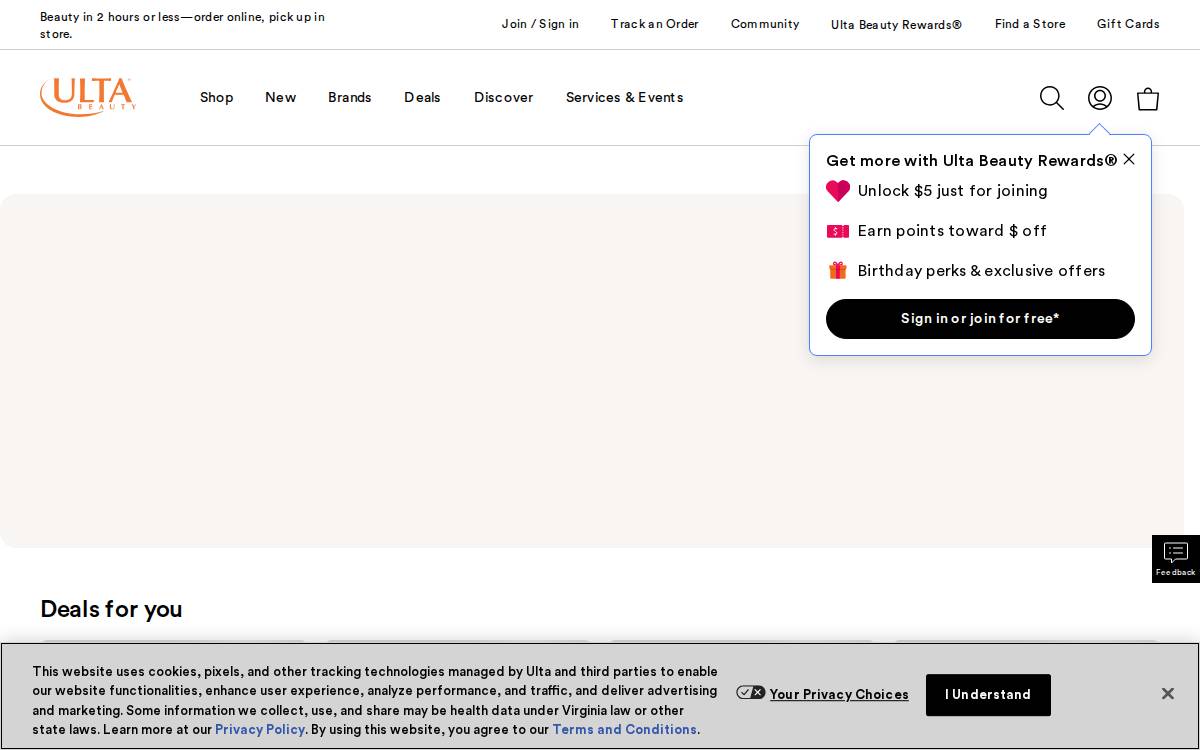
Task: Open Ulta Beauty Rewards link in top bar
Action: (897, 24)
